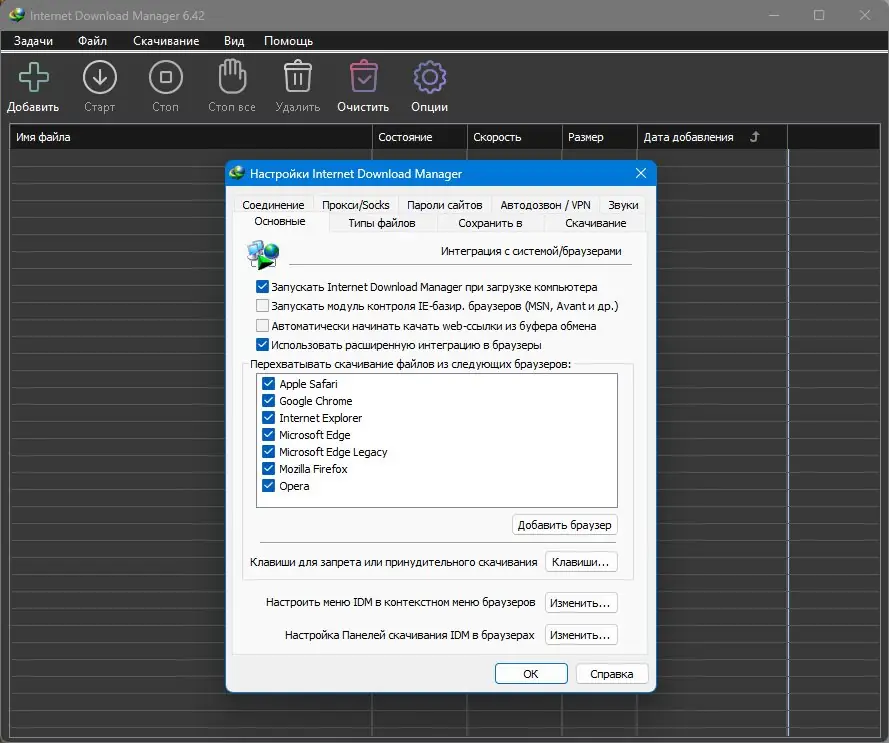889x743 pixels.
Task: Click the browser integration icon in the dialog
Action: click(260, 255)
